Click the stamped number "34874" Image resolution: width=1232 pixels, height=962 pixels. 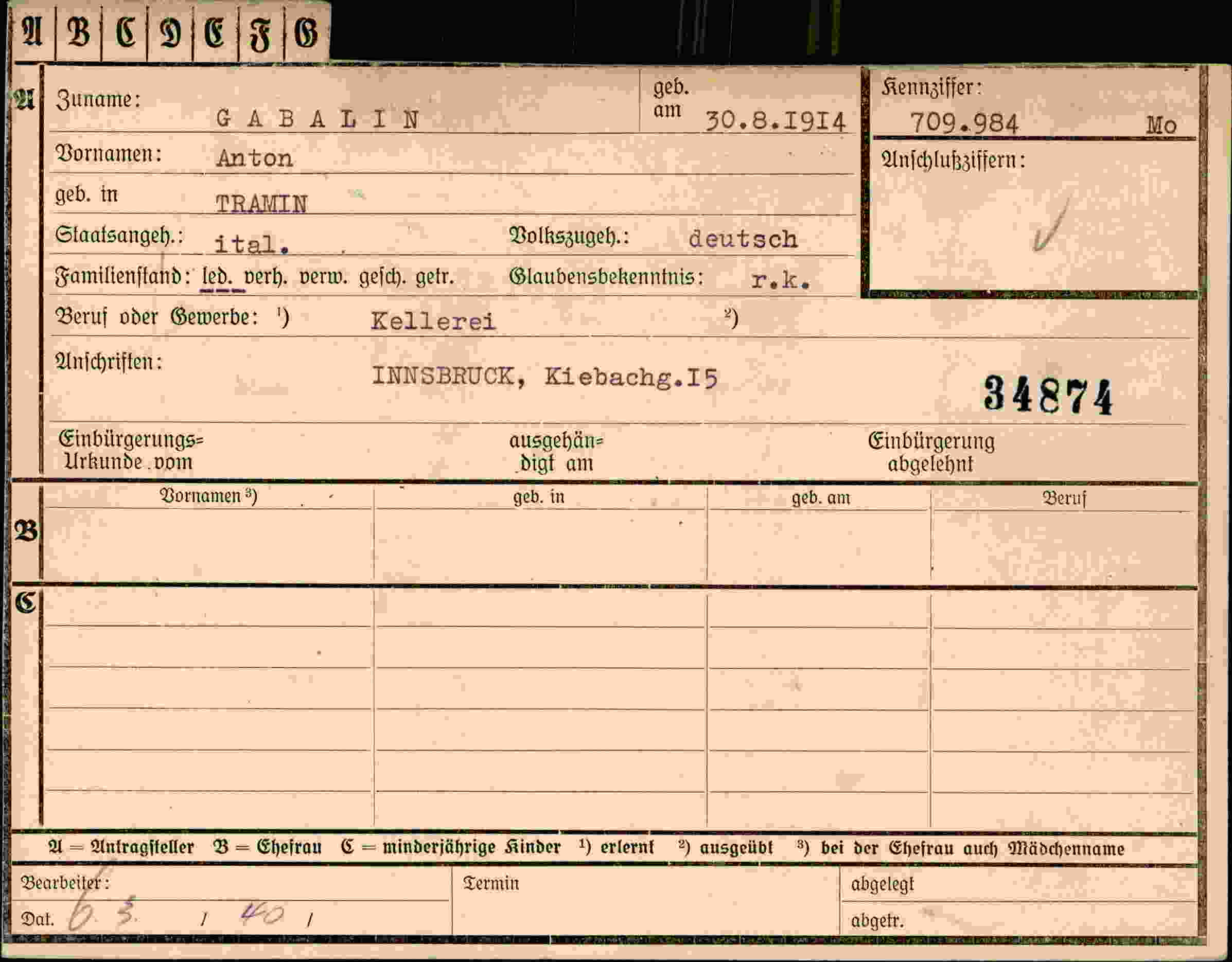point(1048,395)
